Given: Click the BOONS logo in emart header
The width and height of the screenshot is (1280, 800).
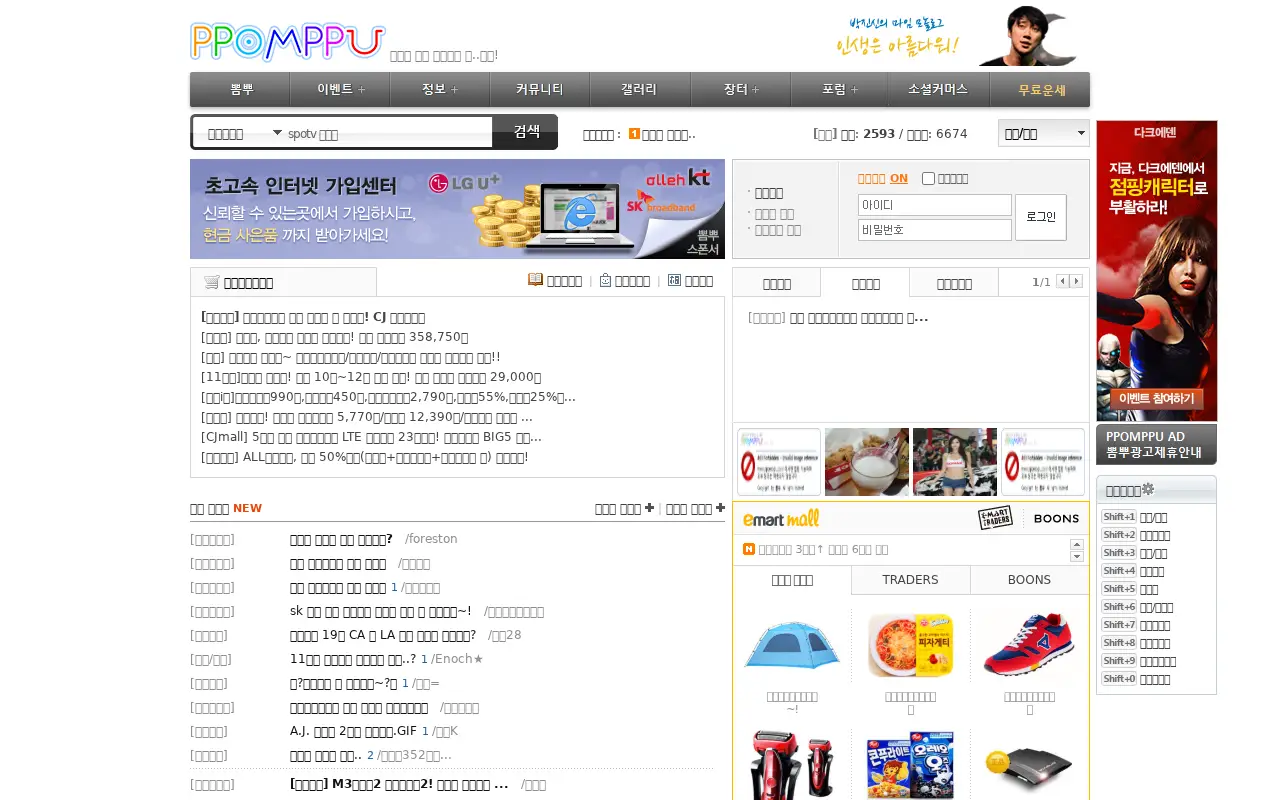Looking at the screenshot, I should click(x=1056, y=518).
